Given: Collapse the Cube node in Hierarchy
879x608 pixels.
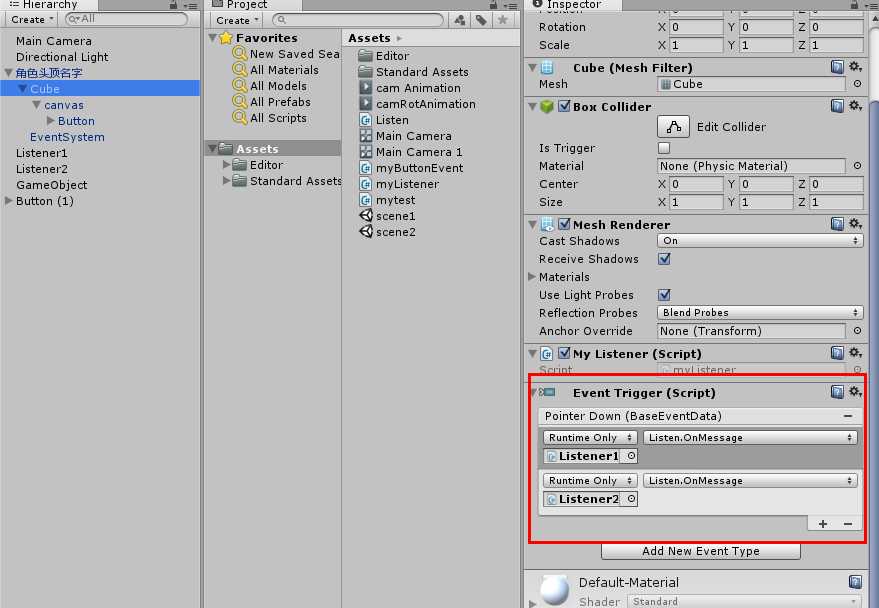Looking at the screenshot, I should point(23,89).
